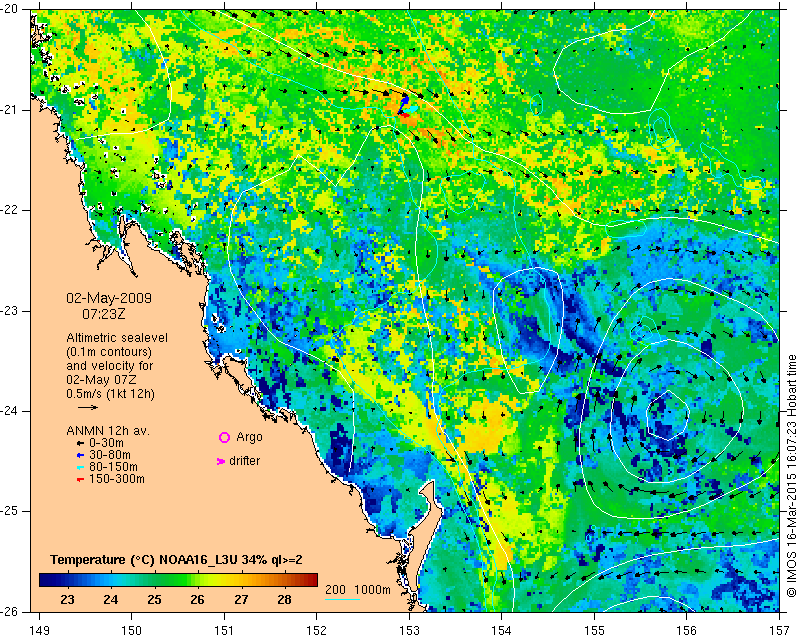Click the red 150-300m arrow legend symbol

point(80,479)
